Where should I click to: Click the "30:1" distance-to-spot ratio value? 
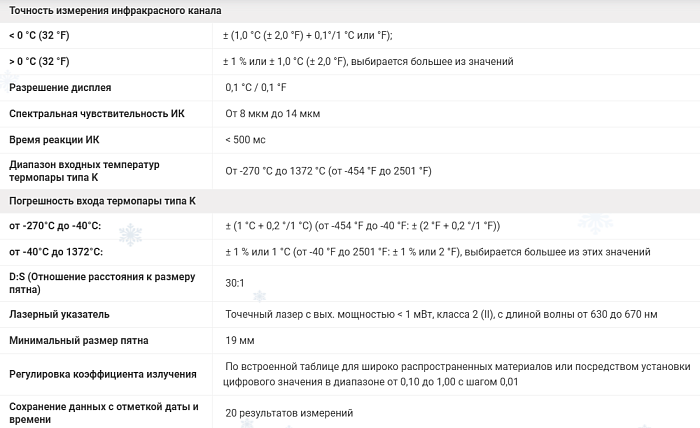coord(236,283)
